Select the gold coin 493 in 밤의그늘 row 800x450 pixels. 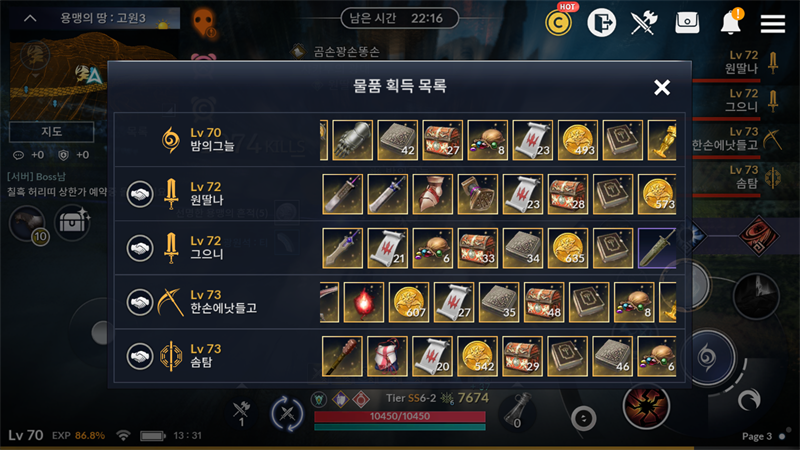[578, 140]
